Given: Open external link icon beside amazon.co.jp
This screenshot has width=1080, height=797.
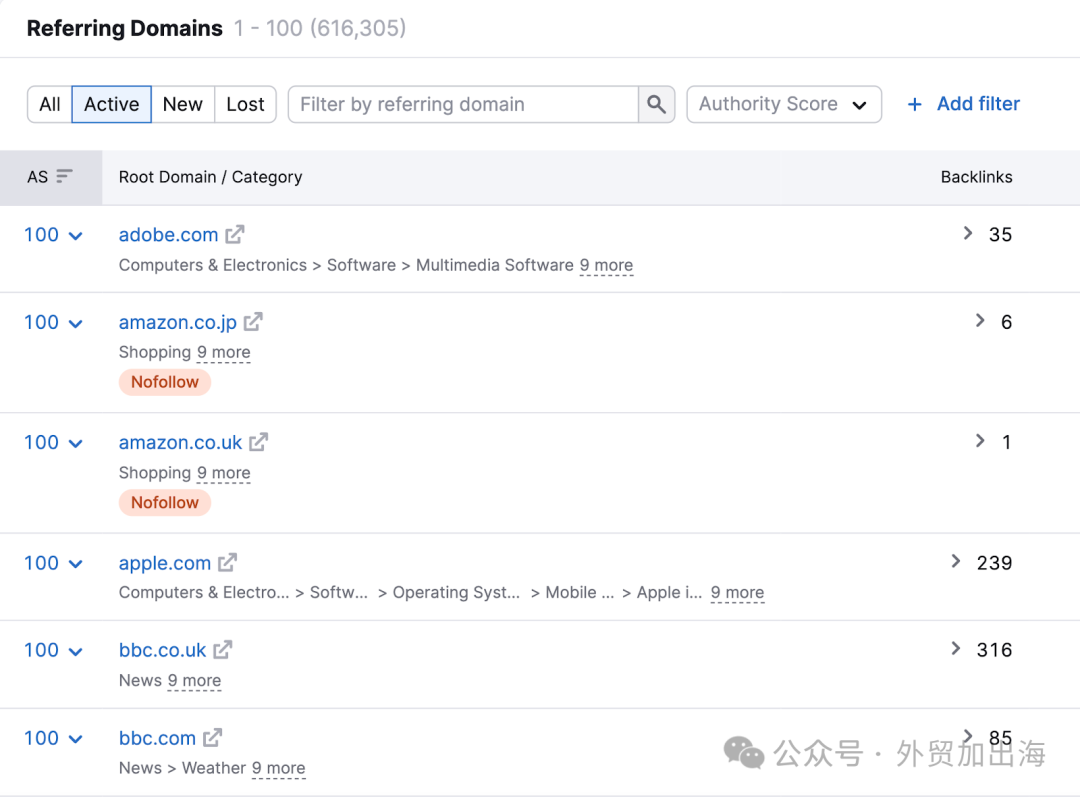Looking at the screenshot, I should click(253, 321).
